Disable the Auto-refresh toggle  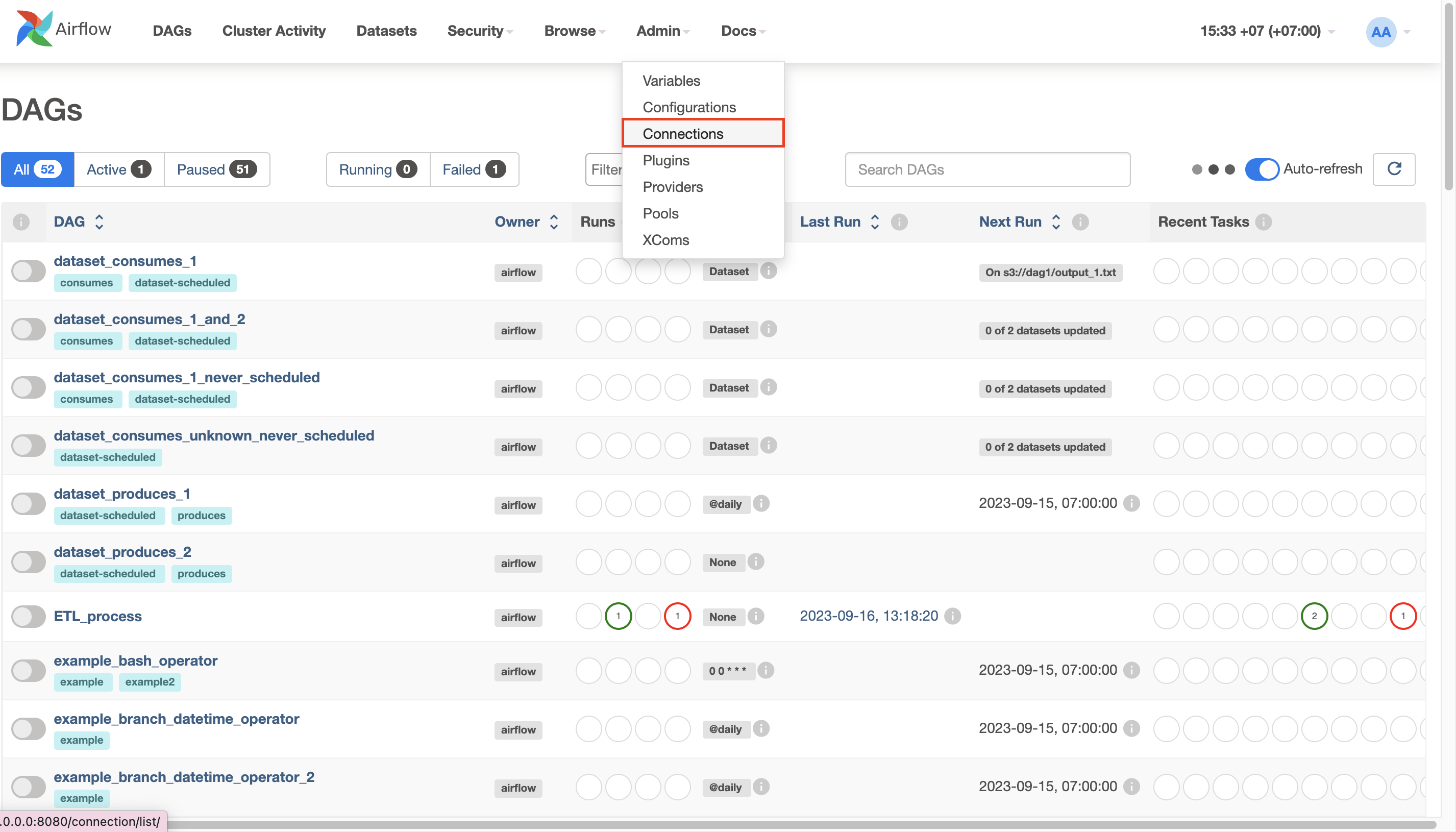1263,169
